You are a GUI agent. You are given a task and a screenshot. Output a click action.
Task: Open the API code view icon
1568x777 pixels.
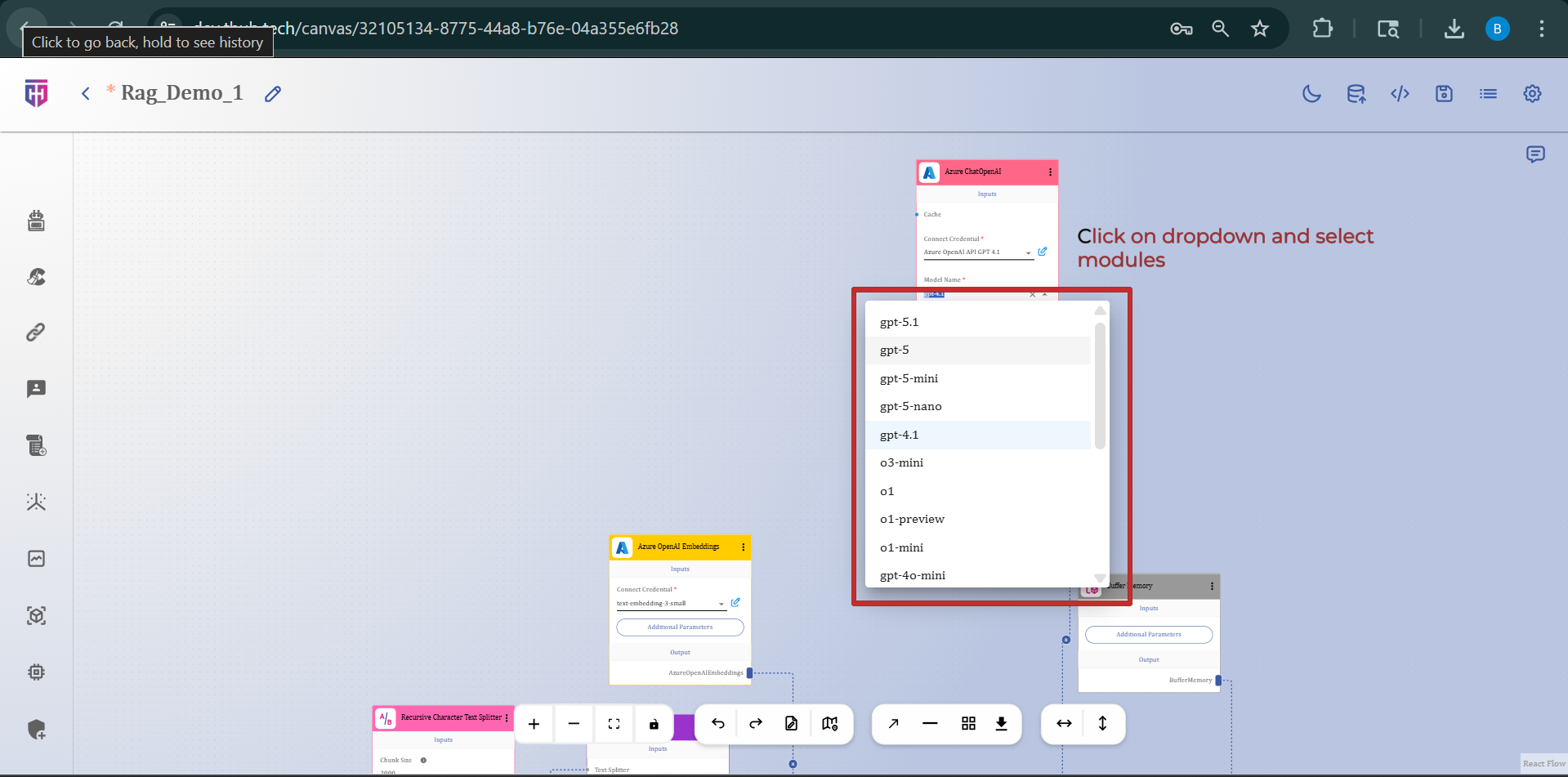tap(1400, 94)
